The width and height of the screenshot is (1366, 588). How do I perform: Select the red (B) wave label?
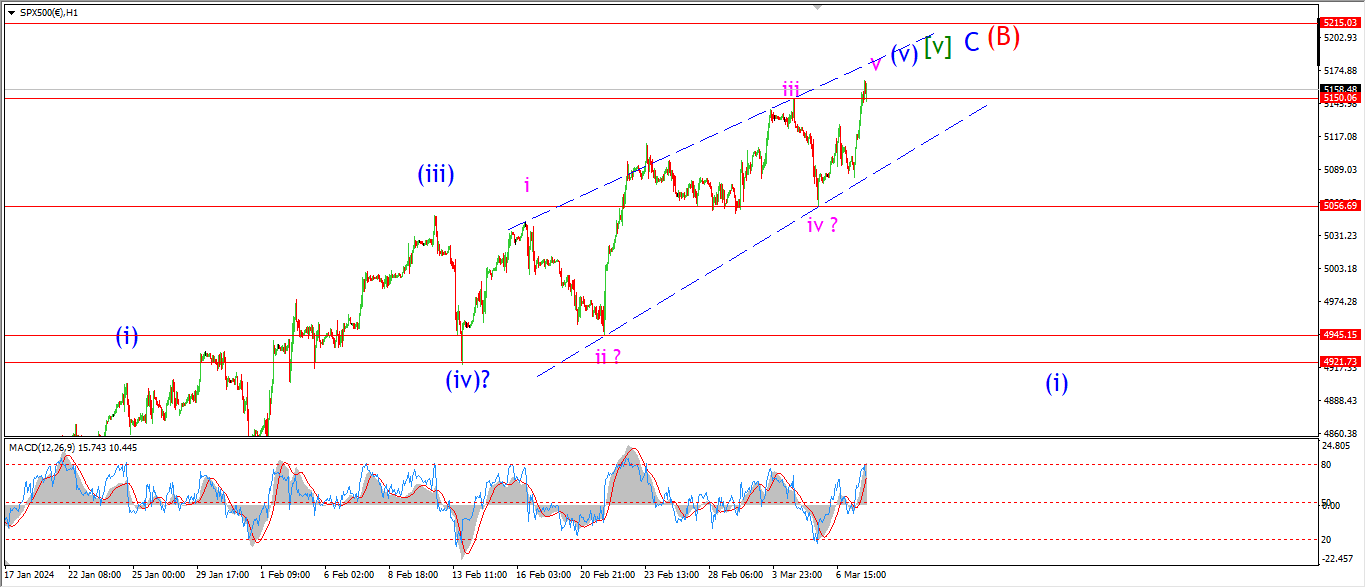tap(1003, 37)
